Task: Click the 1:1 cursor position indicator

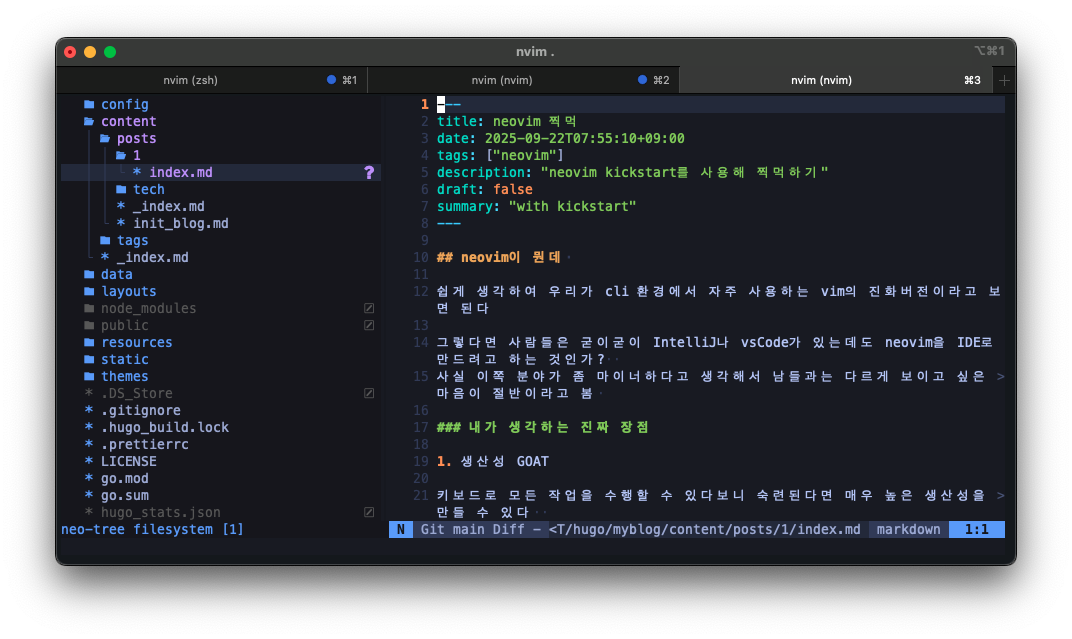Action: [x=977, y=529]
